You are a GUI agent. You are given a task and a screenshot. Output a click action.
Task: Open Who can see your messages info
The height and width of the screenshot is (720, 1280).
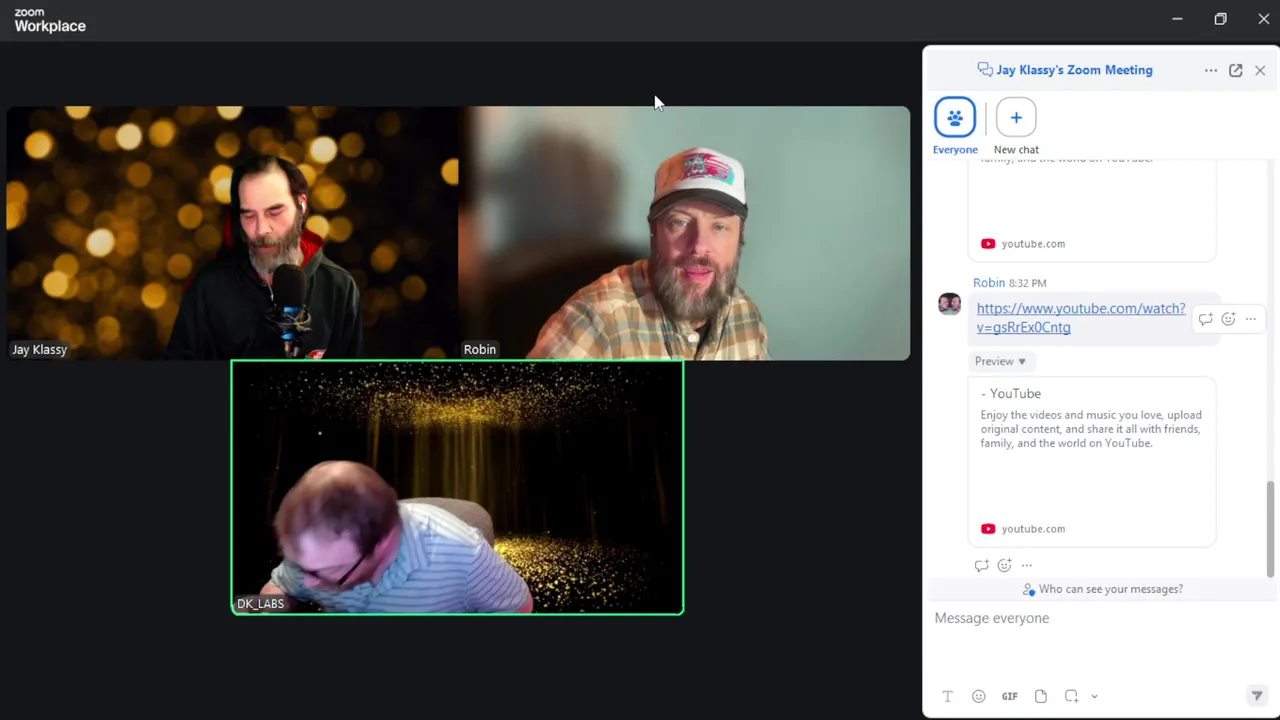tap(1102, 589)
